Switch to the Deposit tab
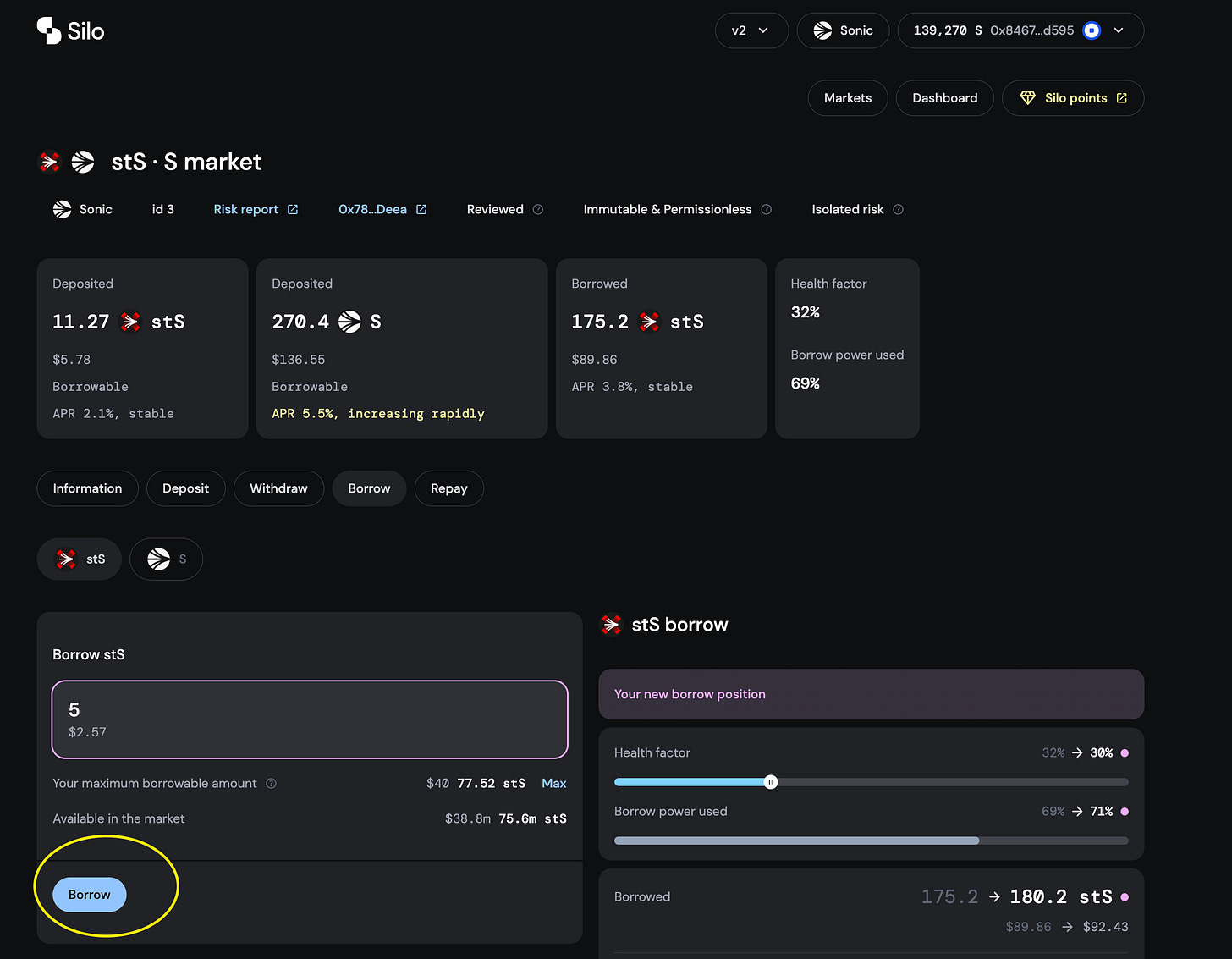This screenshot has height=959, width=1232. [x=185, y=488]
